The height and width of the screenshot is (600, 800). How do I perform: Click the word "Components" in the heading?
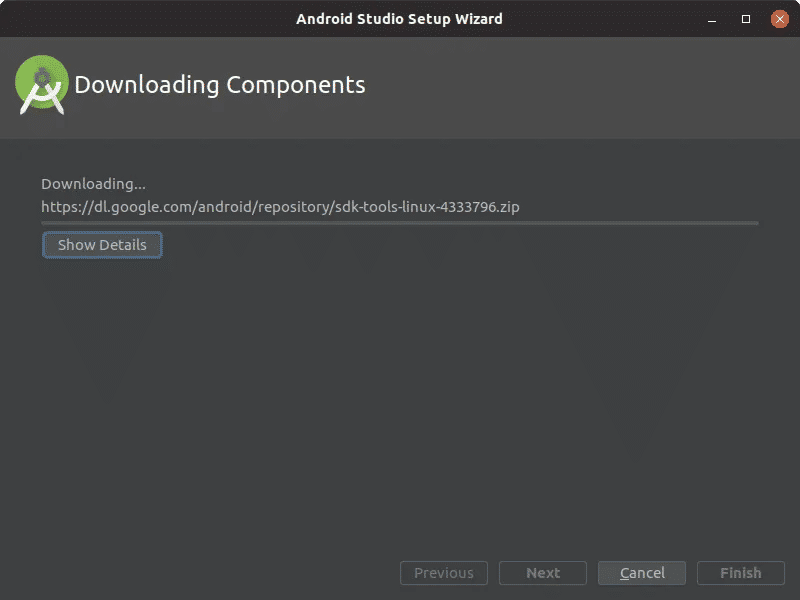click(x=296, y=85)
